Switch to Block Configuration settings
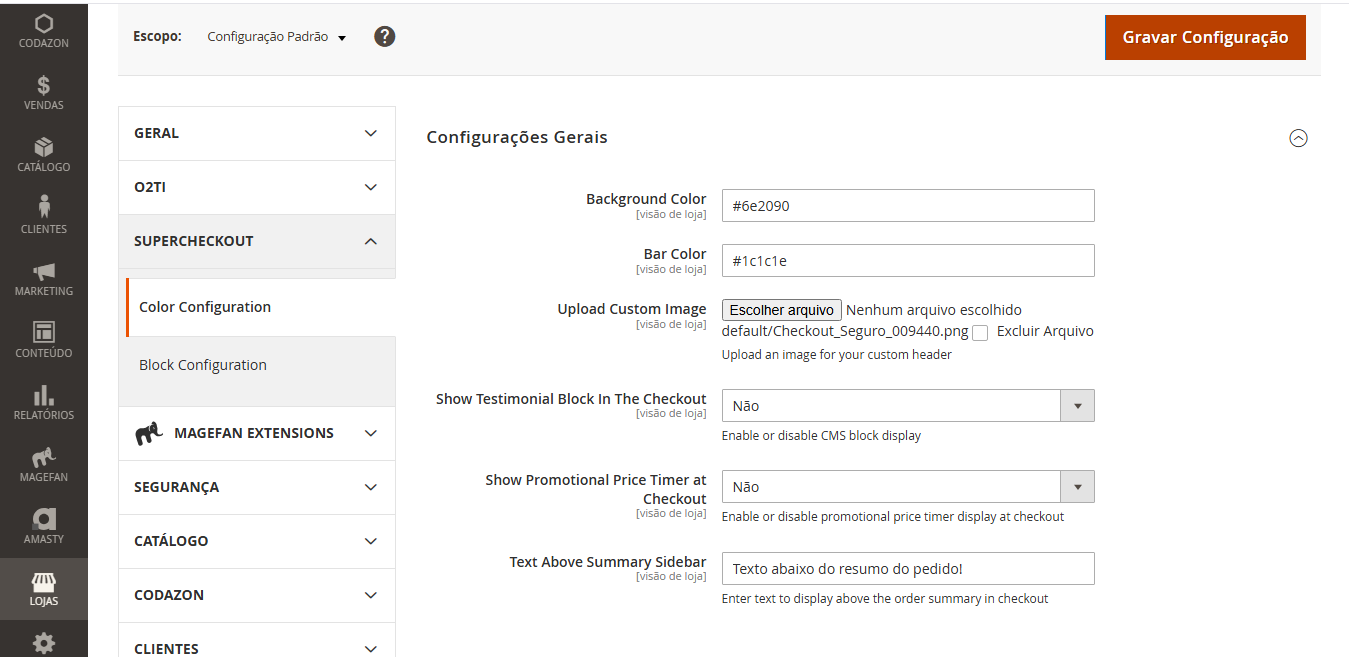This screenshot has height=657, width=1349. 203,364
